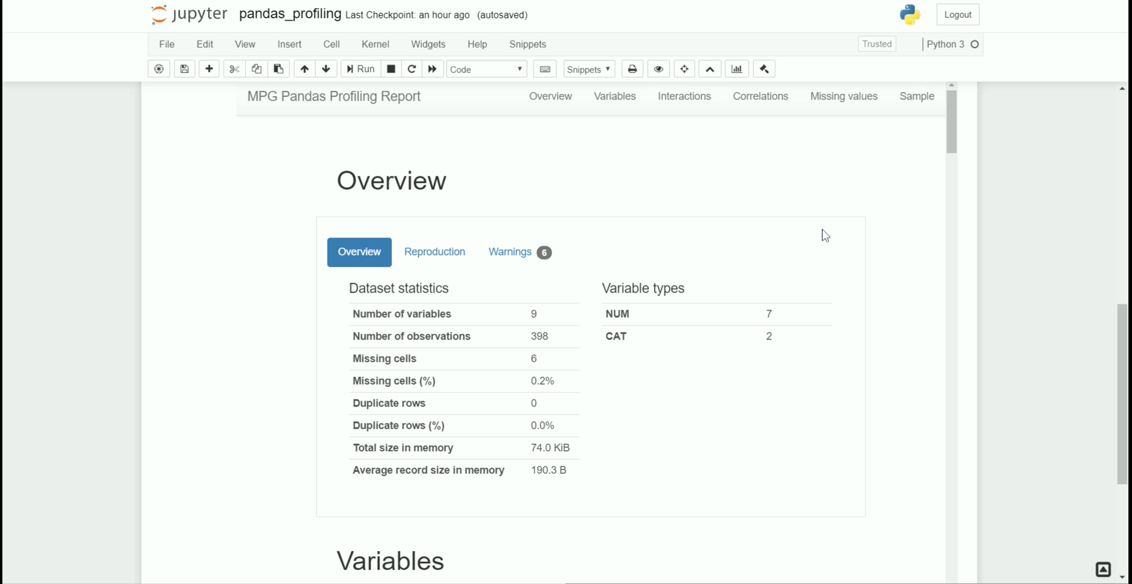Click the 'Last Checkpoint: an hour ago' text
1132x584 pixels.
[407, 15]
